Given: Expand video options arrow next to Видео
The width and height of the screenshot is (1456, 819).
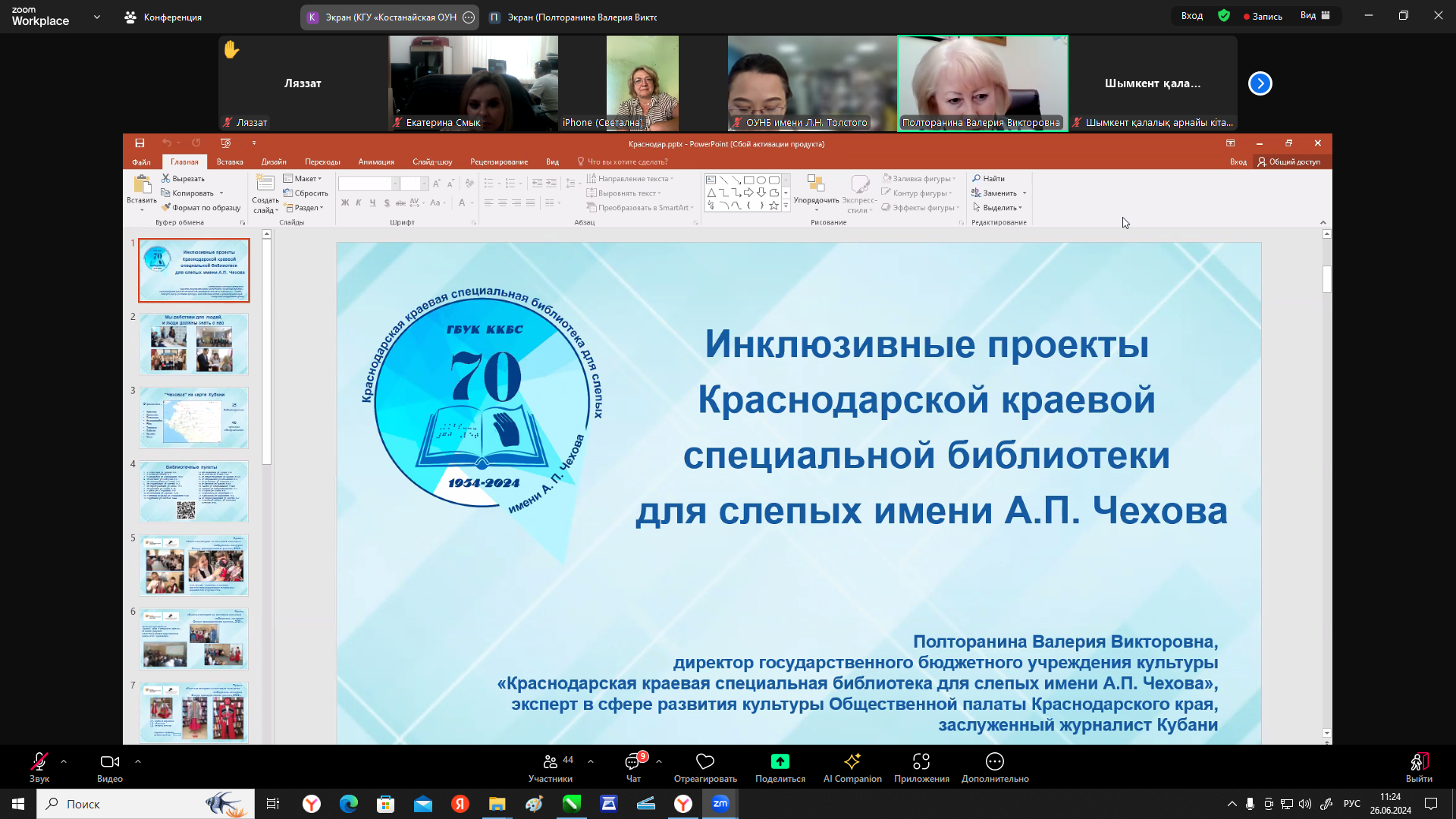Looking at the screenshot, I should [137, 761].
